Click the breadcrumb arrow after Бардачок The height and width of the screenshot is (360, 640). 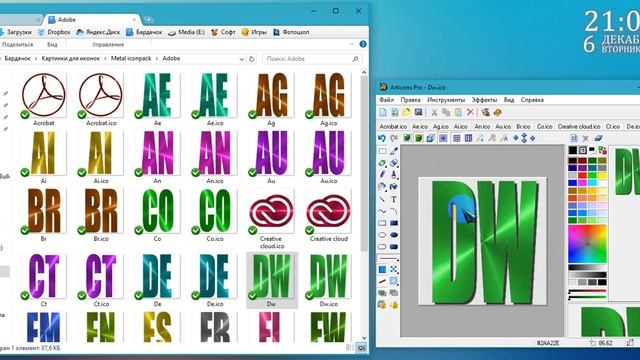36,59
